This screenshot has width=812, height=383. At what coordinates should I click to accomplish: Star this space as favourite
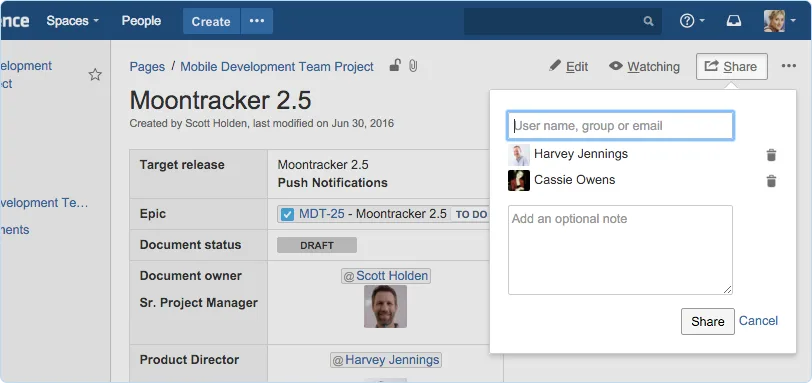tap(95, 75)
